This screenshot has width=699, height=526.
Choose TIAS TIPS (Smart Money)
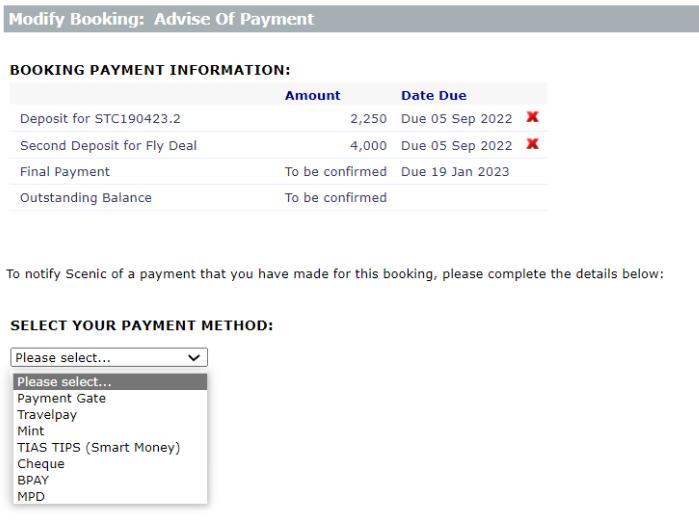click(x=110, y=448)
